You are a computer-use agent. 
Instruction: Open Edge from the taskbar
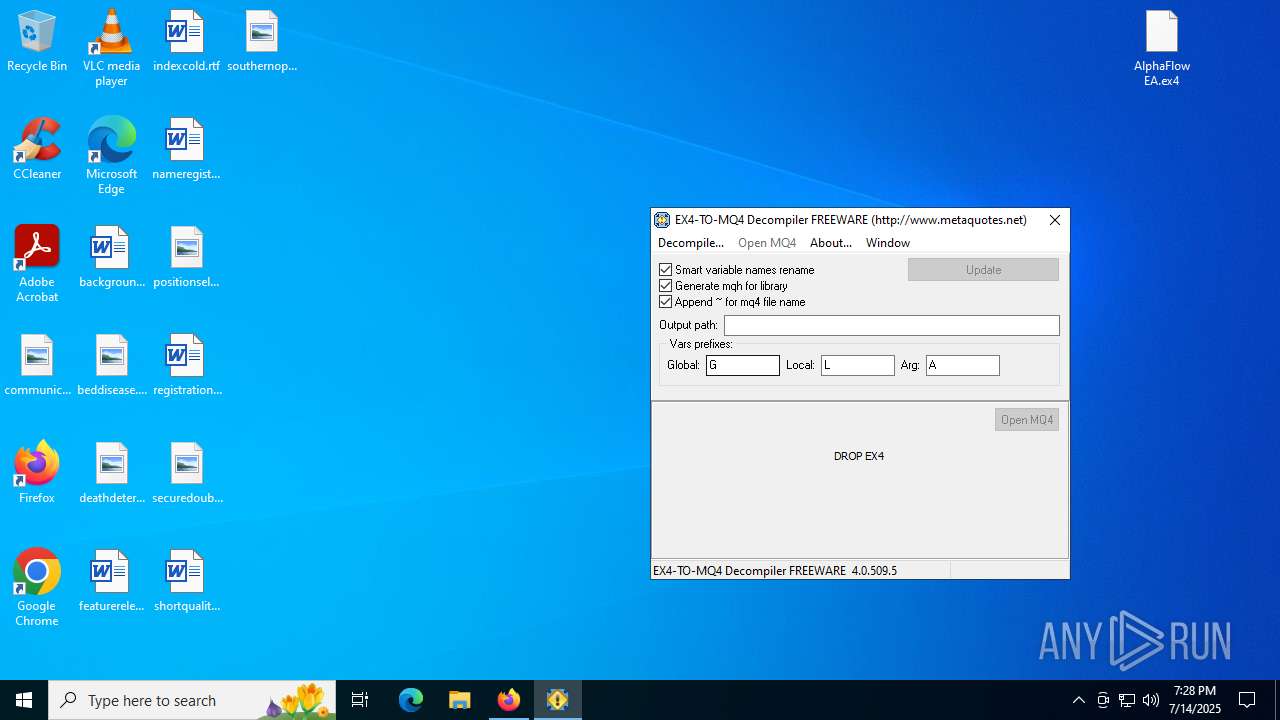point(411,700)
